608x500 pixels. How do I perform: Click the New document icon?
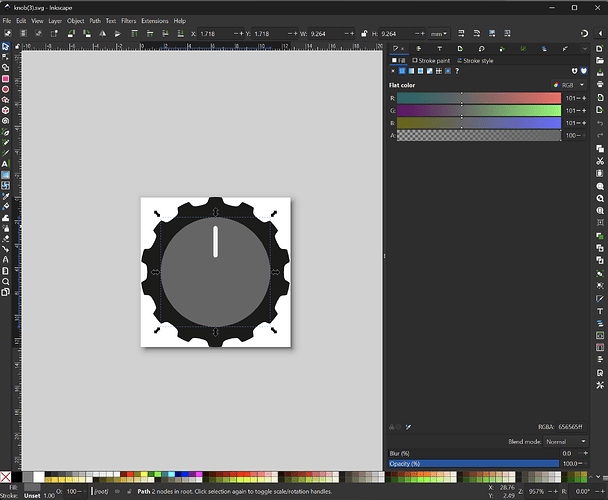(x=600, y=48)
